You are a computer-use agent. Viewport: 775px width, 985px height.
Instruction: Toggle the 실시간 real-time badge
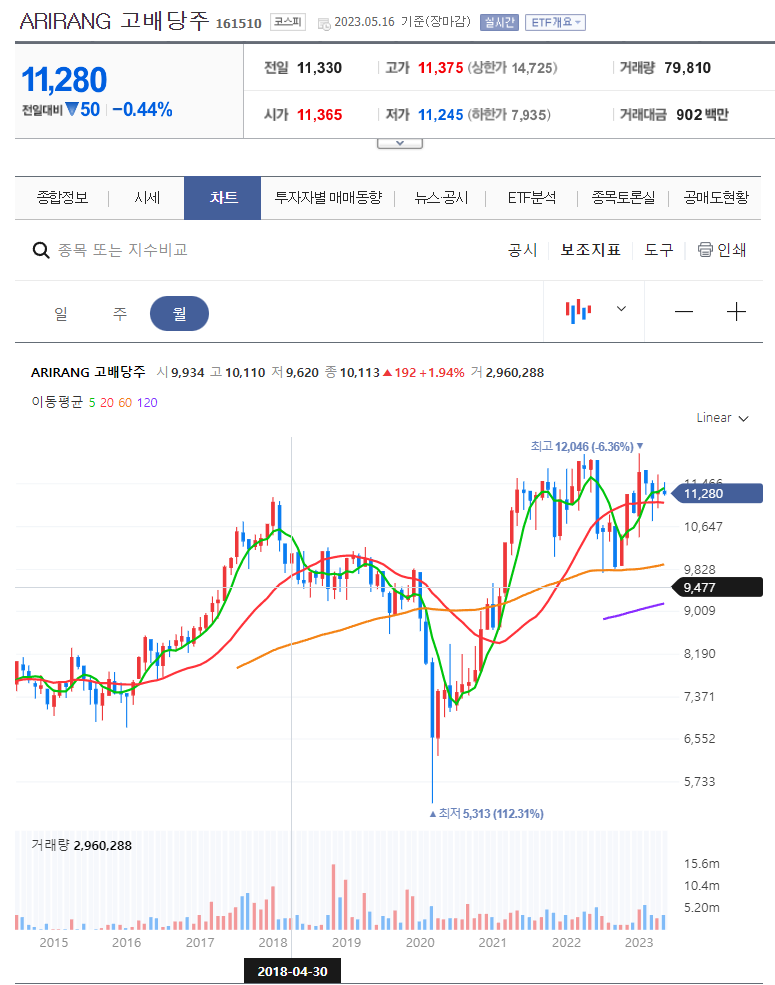499,23
